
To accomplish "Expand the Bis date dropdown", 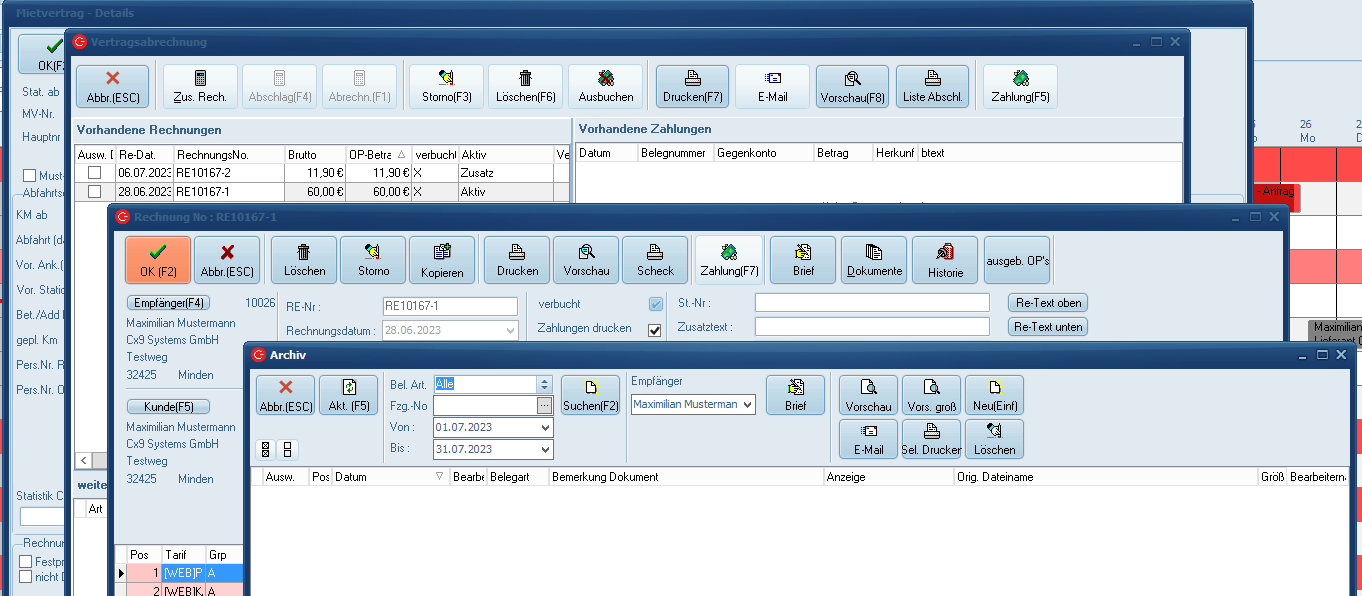I will 545,451.
